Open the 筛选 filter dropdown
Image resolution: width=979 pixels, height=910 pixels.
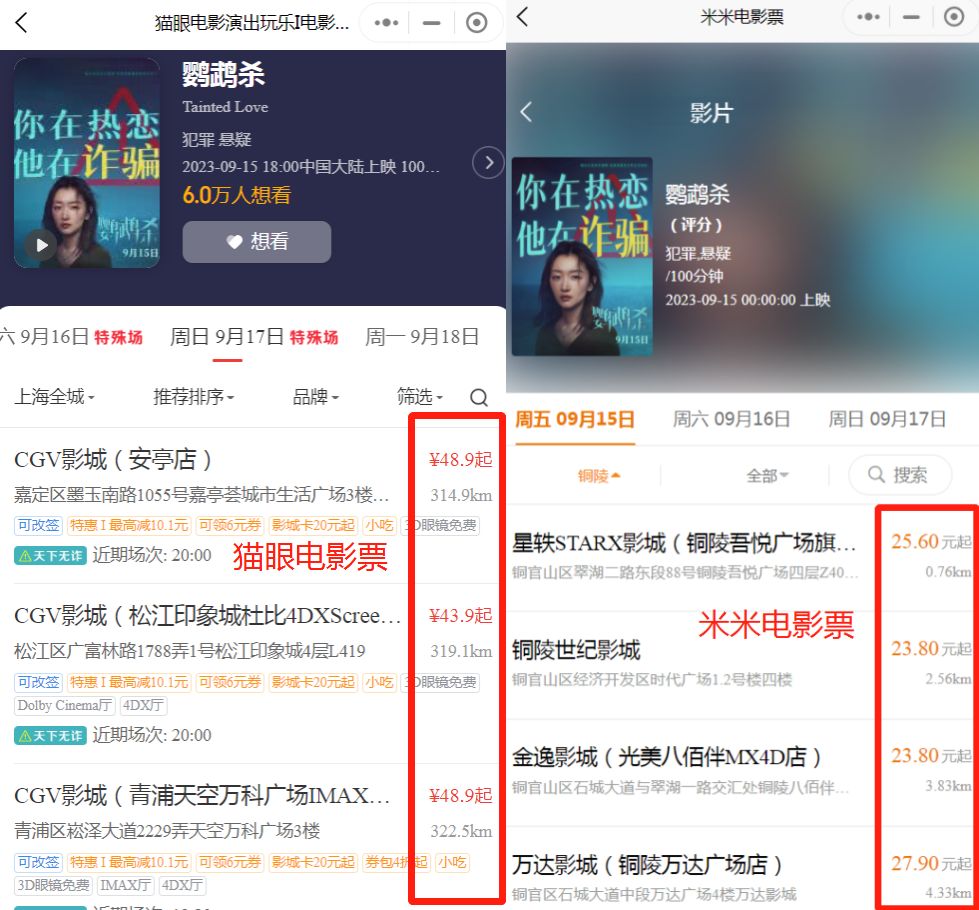pos(419,397)
